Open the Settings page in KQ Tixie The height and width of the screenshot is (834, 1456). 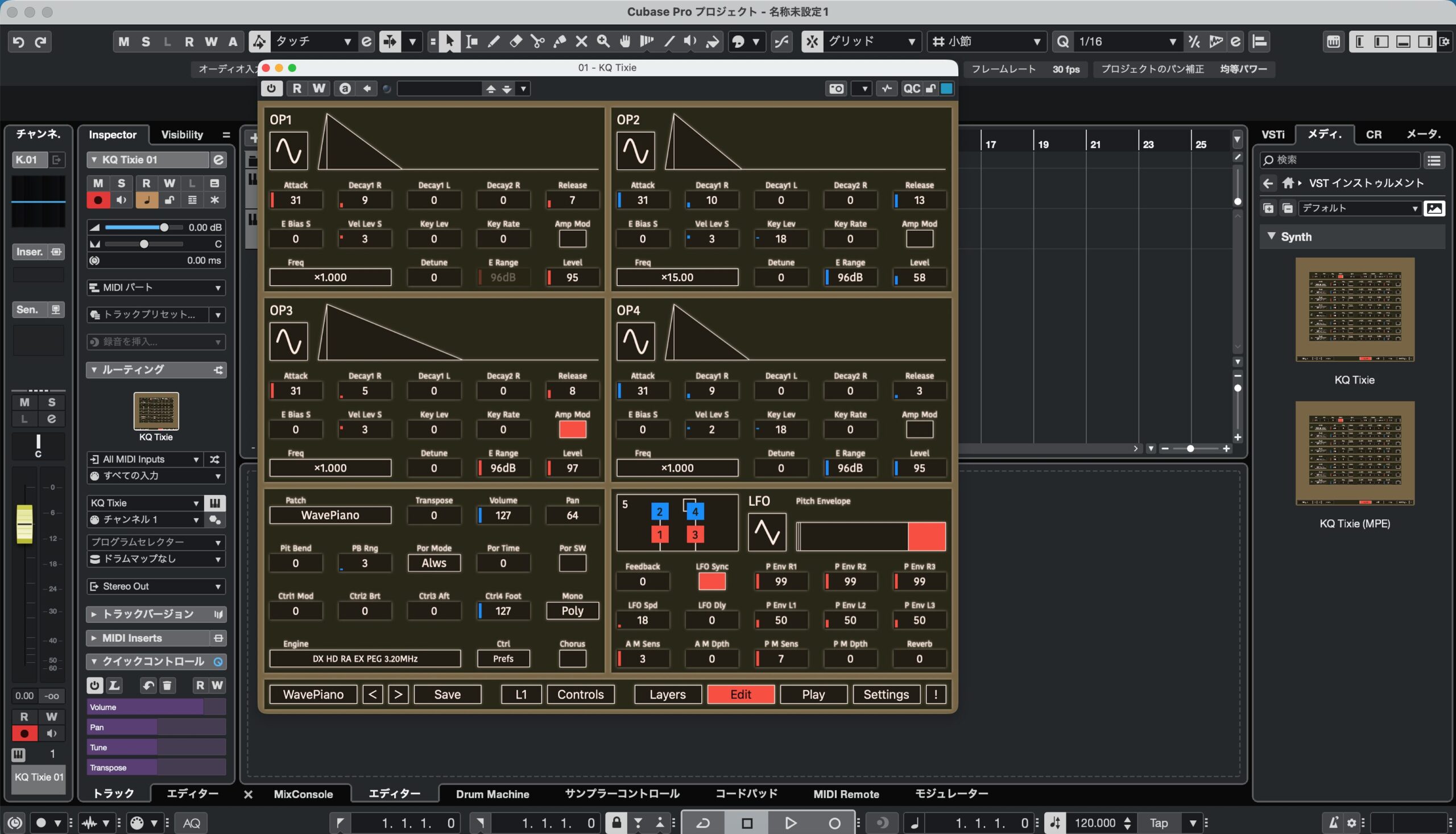click(x=886, y=695)
